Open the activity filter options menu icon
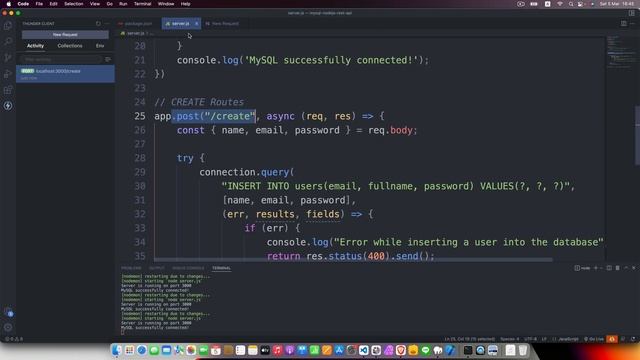 pos(108,60)
